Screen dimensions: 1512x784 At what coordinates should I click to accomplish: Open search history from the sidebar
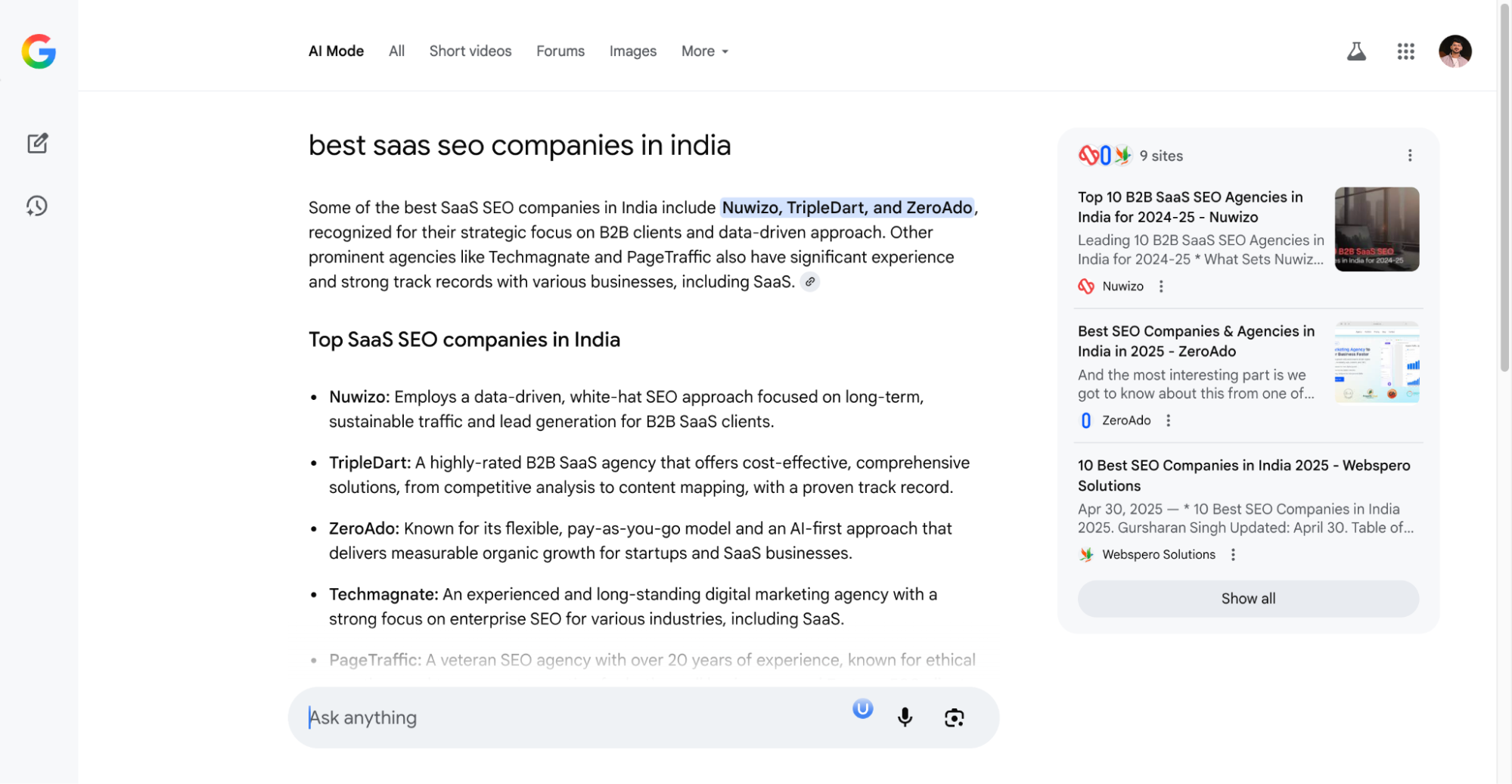coord(38,205)
